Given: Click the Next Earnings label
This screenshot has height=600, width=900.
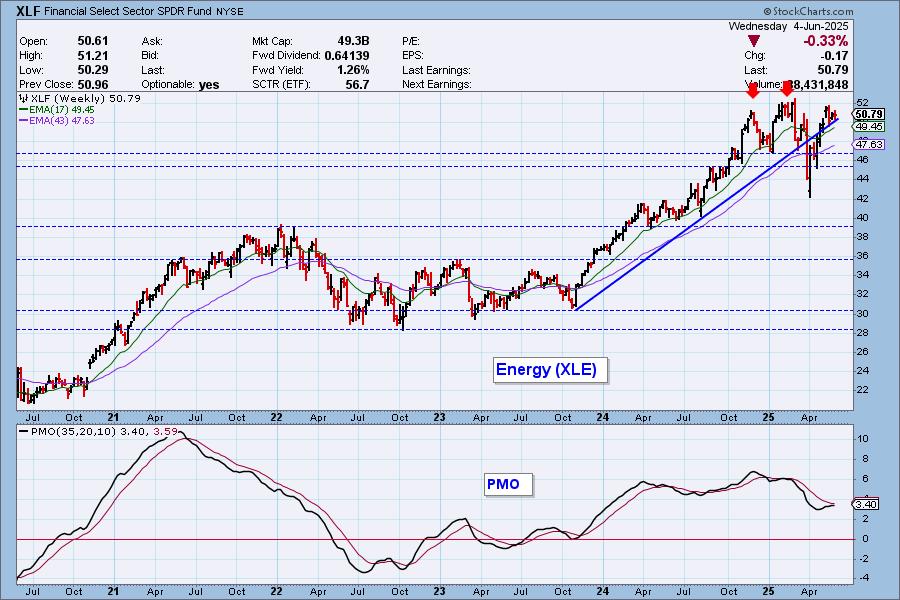Looking at the screenshot, I should 437,84.
